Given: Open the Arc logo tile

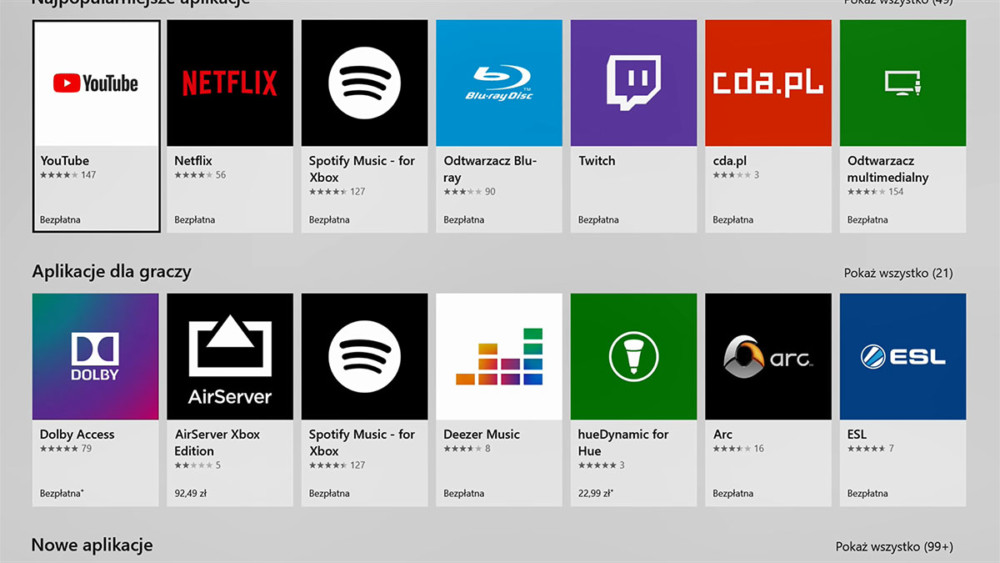Looking at the screenshot, I should click(768, 356).
